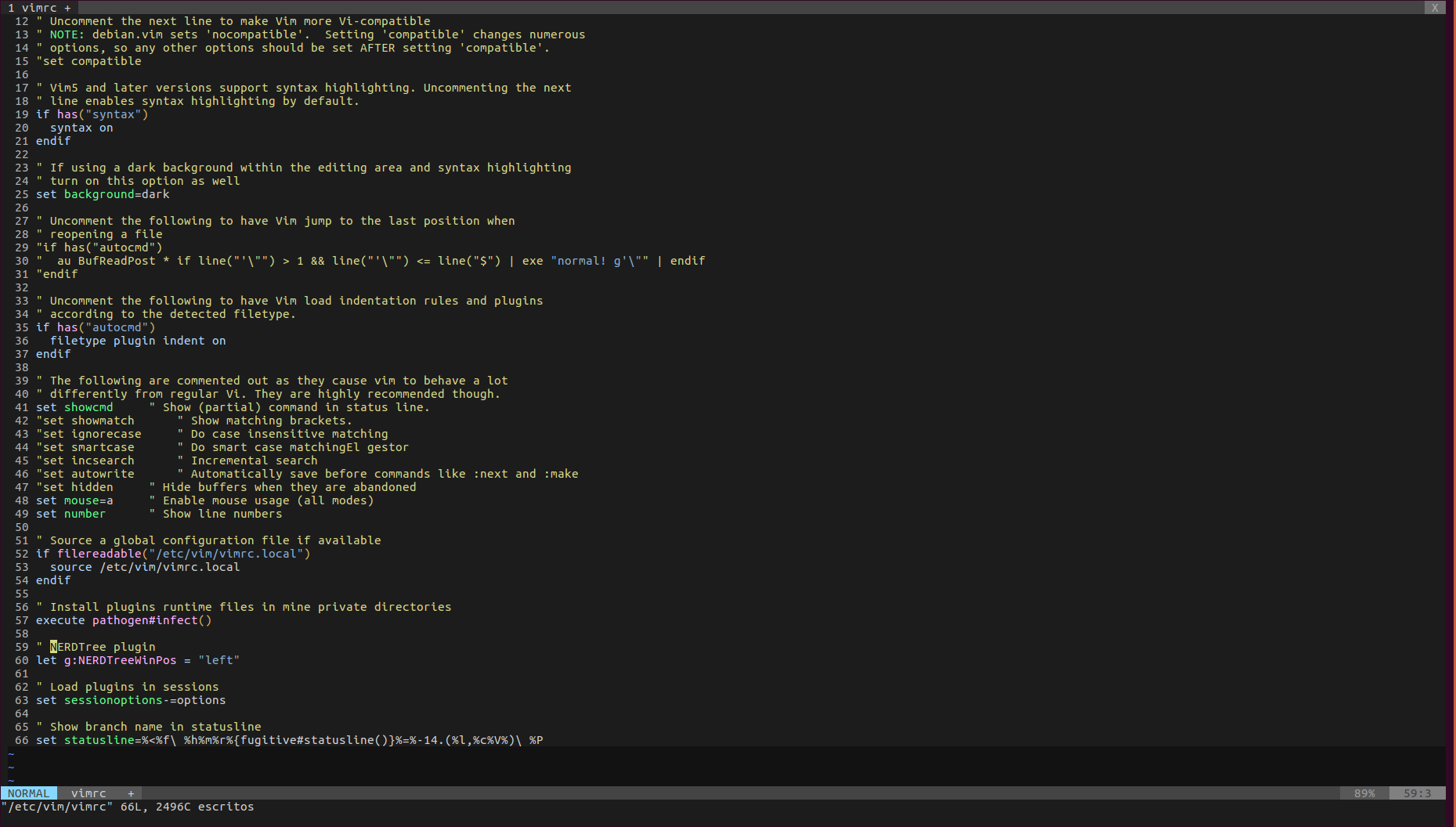Click 'execute pathogen#infect()' line
1456x827 pixels.
124,620
